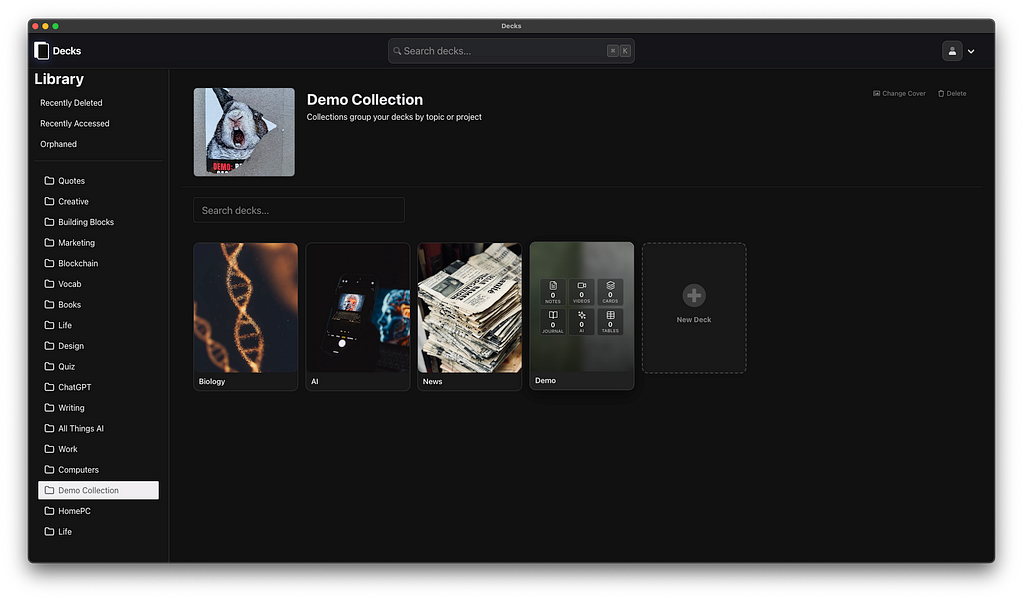Click the Computers folder icon
This screenshot has height=600, width=1023.
(x=49, y=469)
